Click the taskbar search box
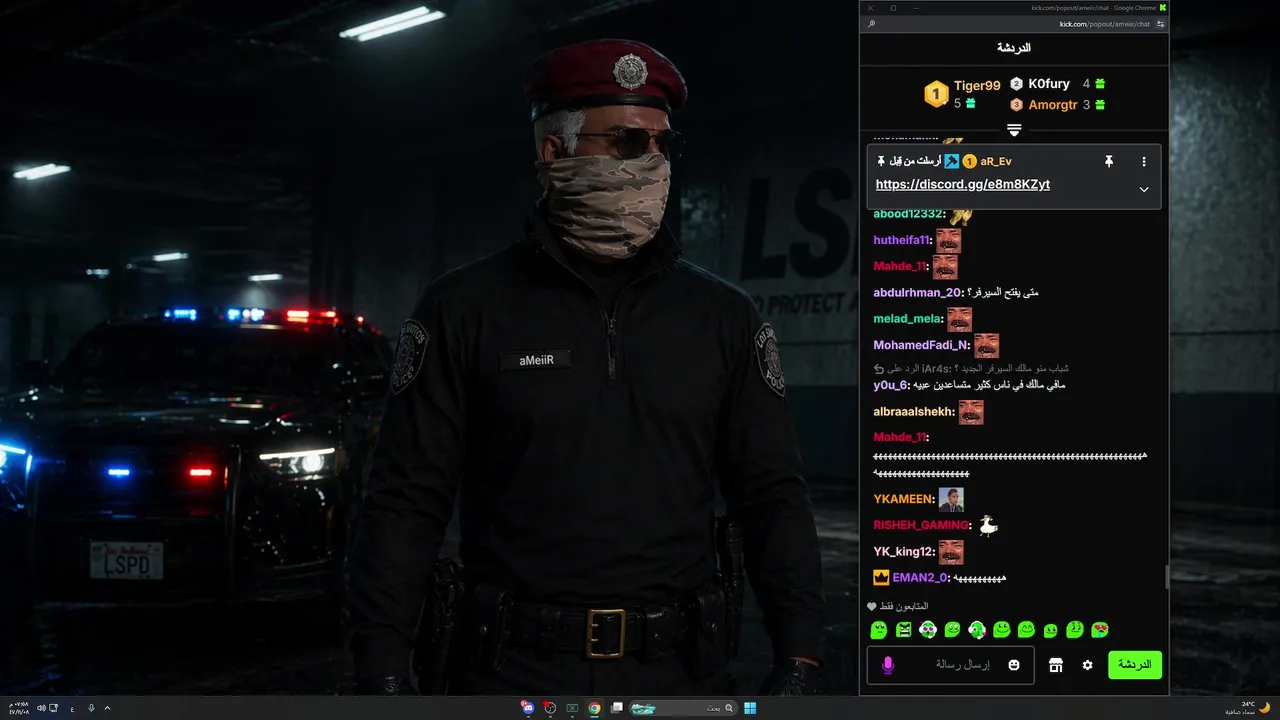Image resolution: width=1280 pixels, height=720 pixels. [684, 708]
